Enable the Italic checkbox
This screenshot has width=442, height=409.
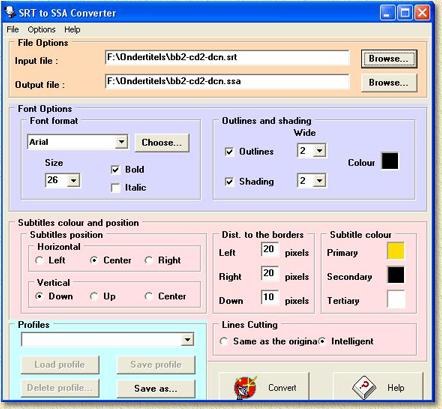click(115, 188)
